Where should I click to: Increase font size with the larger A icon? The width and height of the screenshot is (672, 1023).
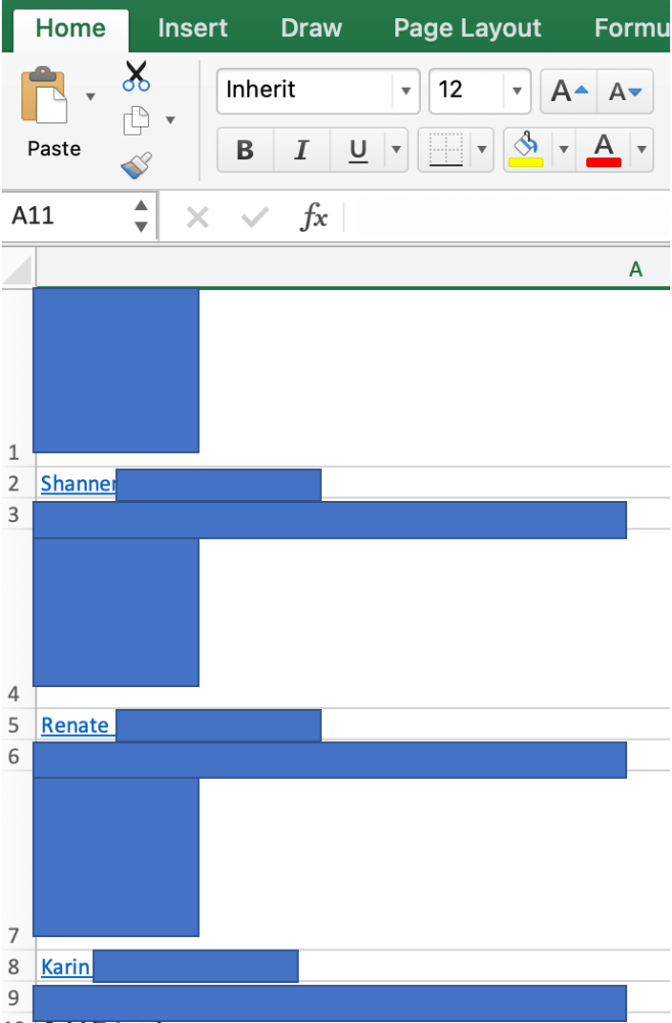[569, 91]
